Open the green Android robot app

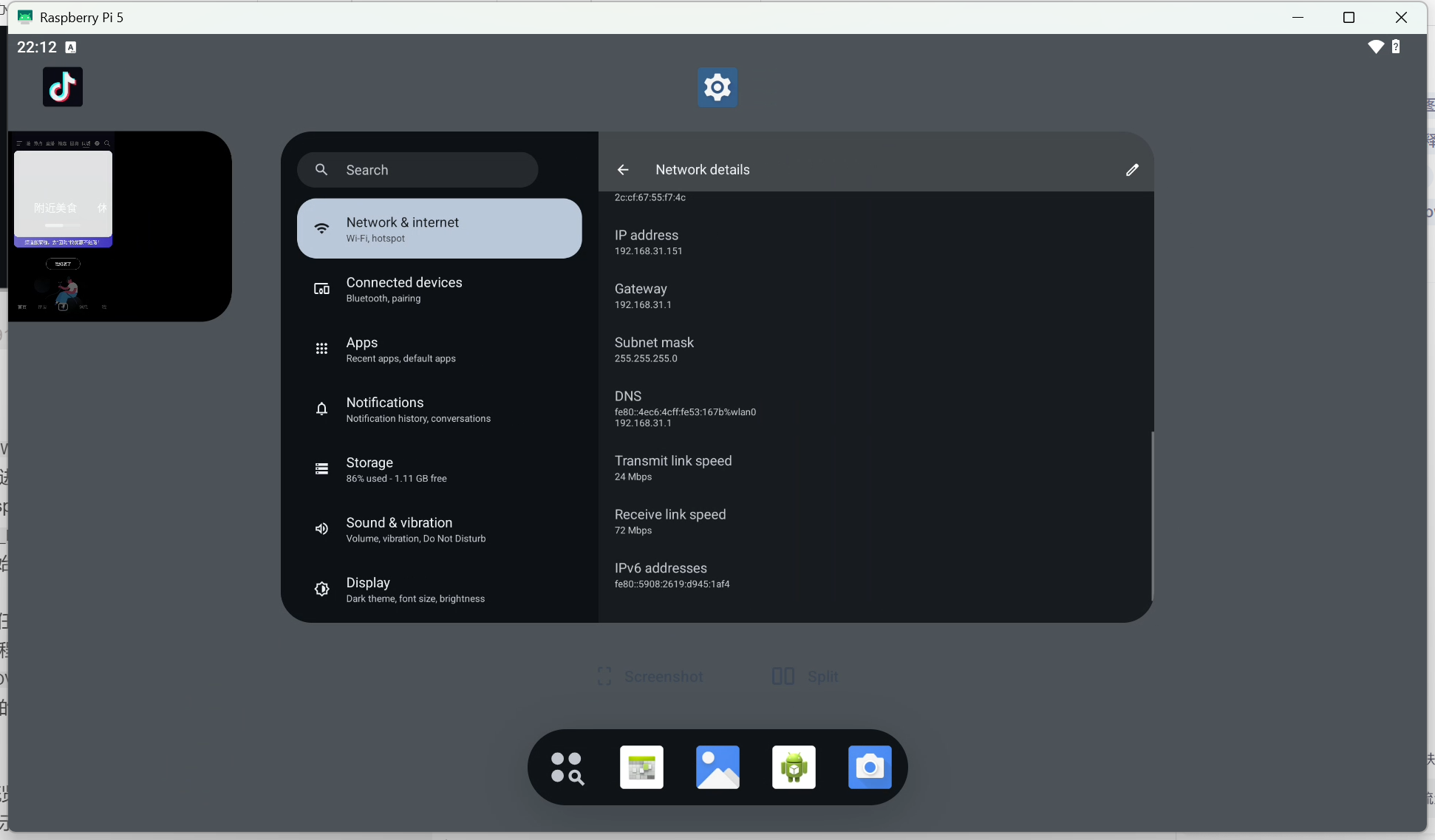pyautogui.click(x=794, y=768)
